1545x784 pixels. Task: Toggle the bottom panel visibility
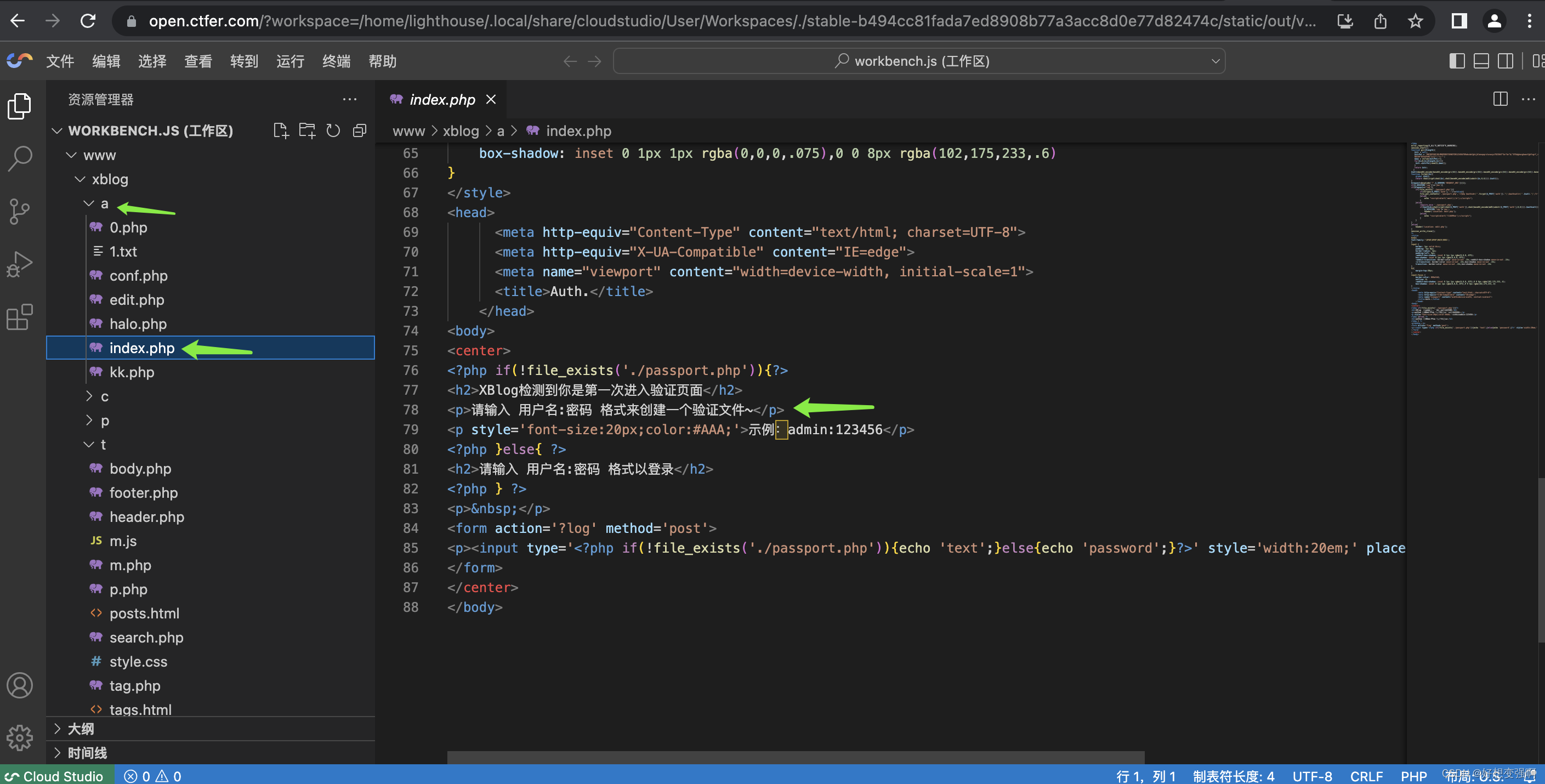[x=1481, y=61]
